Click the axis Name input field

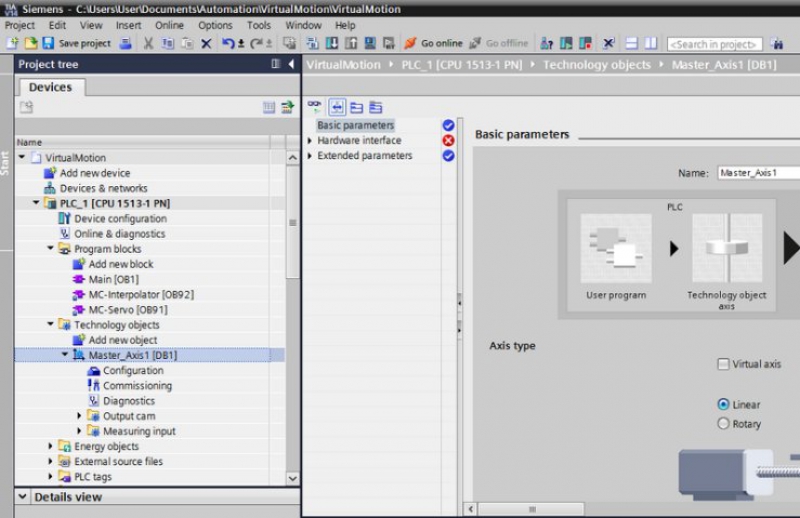point(759,173)
